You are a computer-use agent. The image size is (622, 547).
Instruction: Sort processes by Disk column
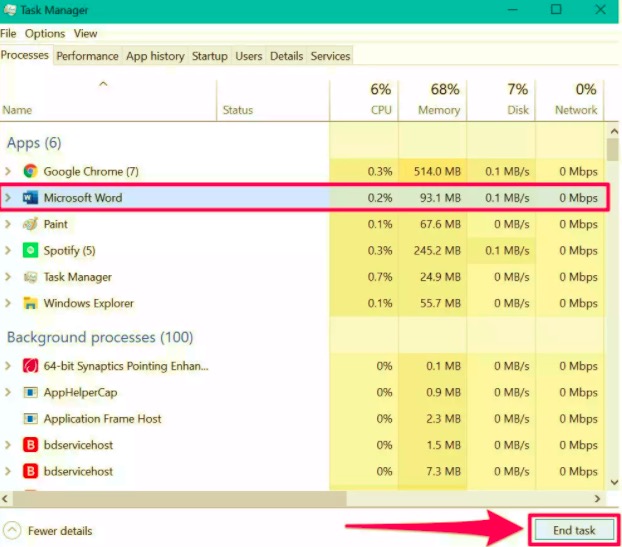click(x=501, y=100)
